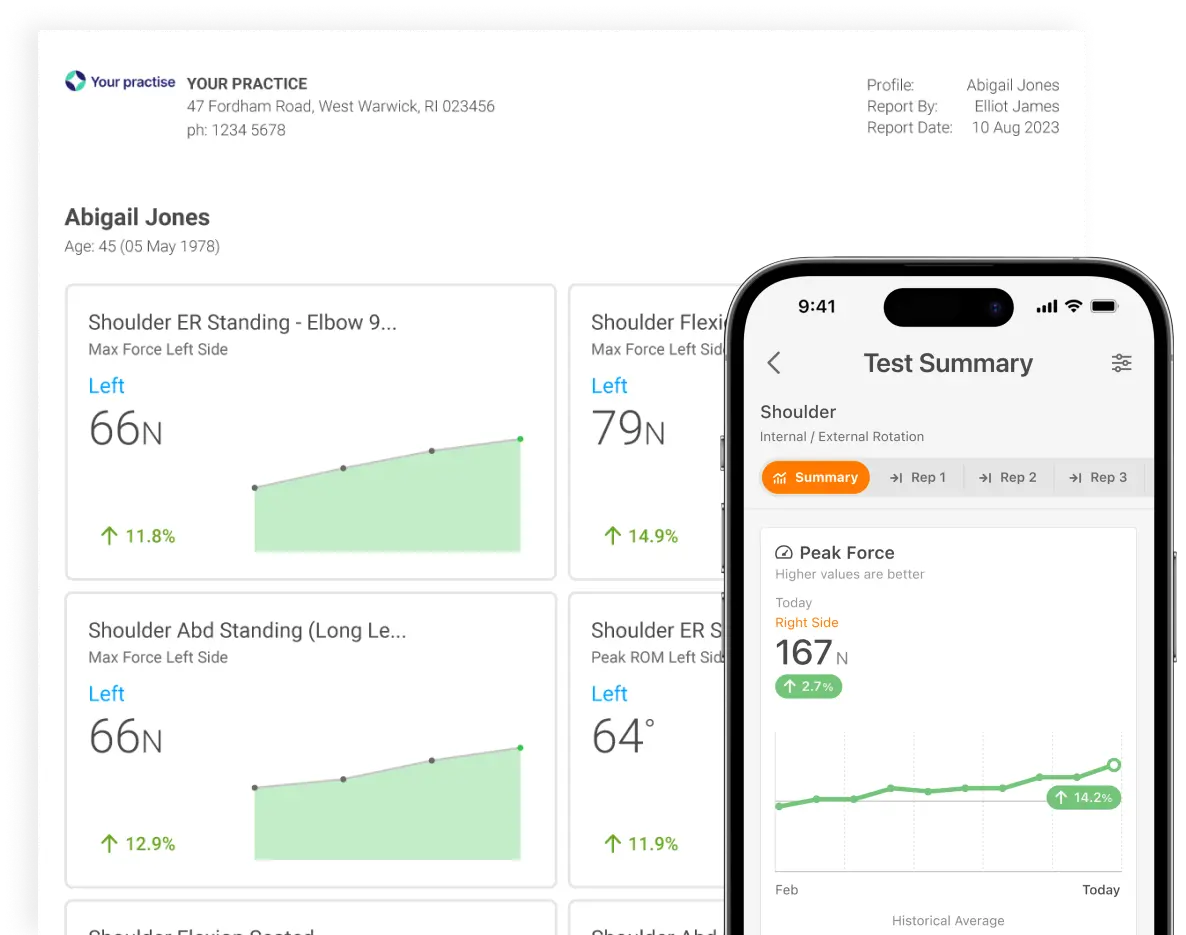
Task: Click the 12.9% change indicator
Action: click(x=139, y=844)
